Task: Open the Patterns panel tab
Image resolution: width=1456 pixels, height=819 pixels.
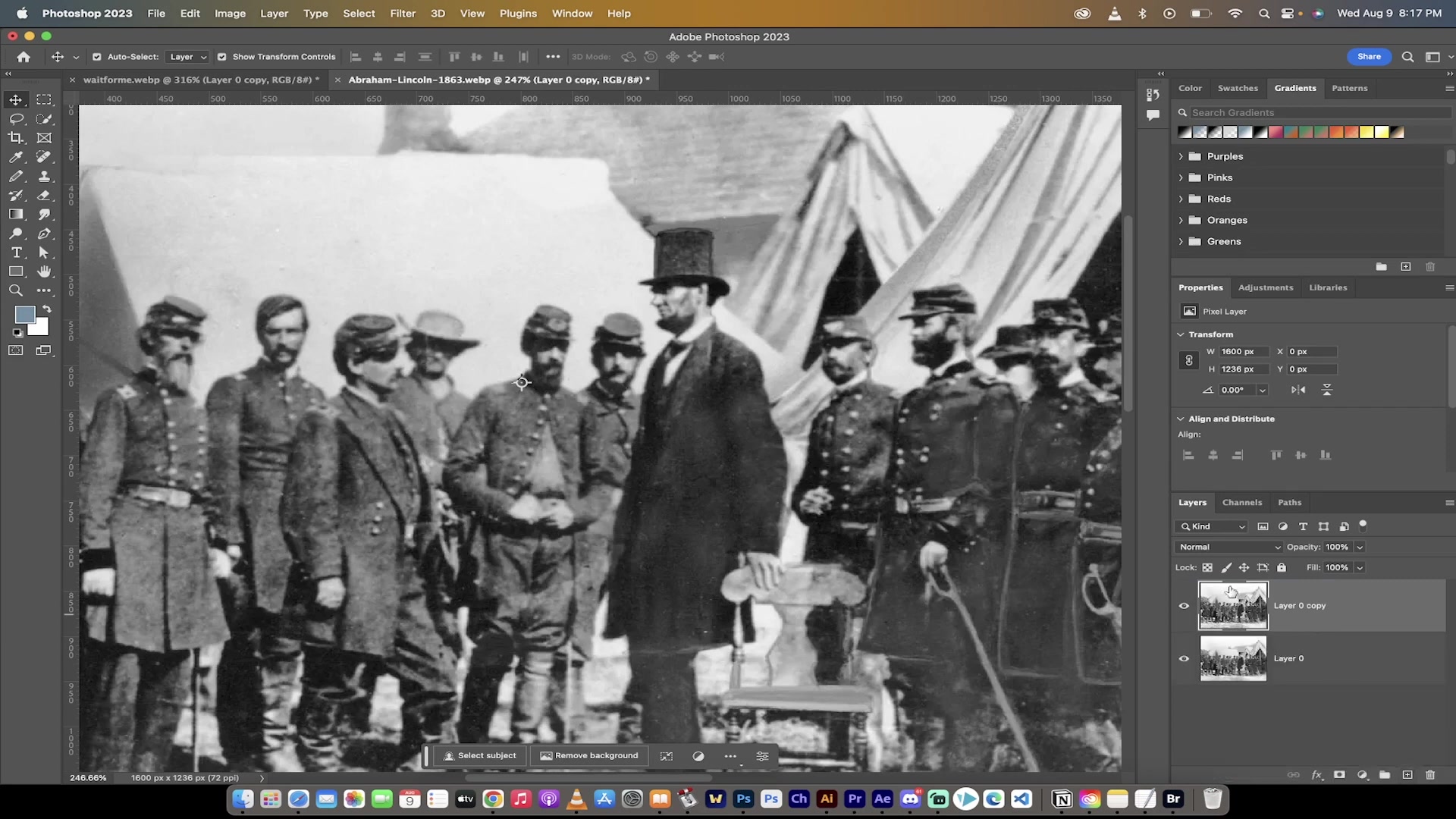Action: click(x=1350, y=88)
